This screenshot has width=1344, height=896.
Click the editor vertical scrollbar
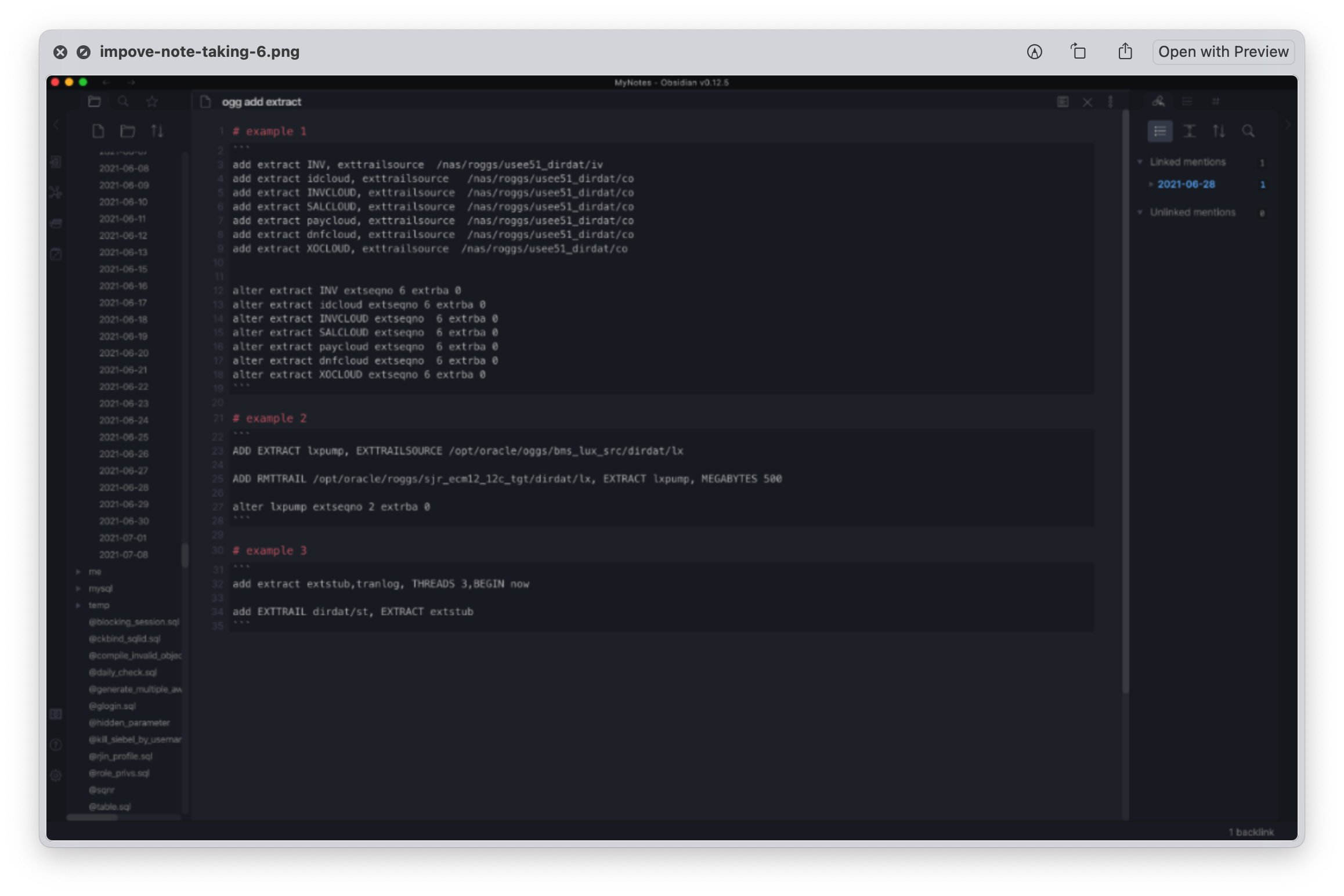(x=1126, y=402)
